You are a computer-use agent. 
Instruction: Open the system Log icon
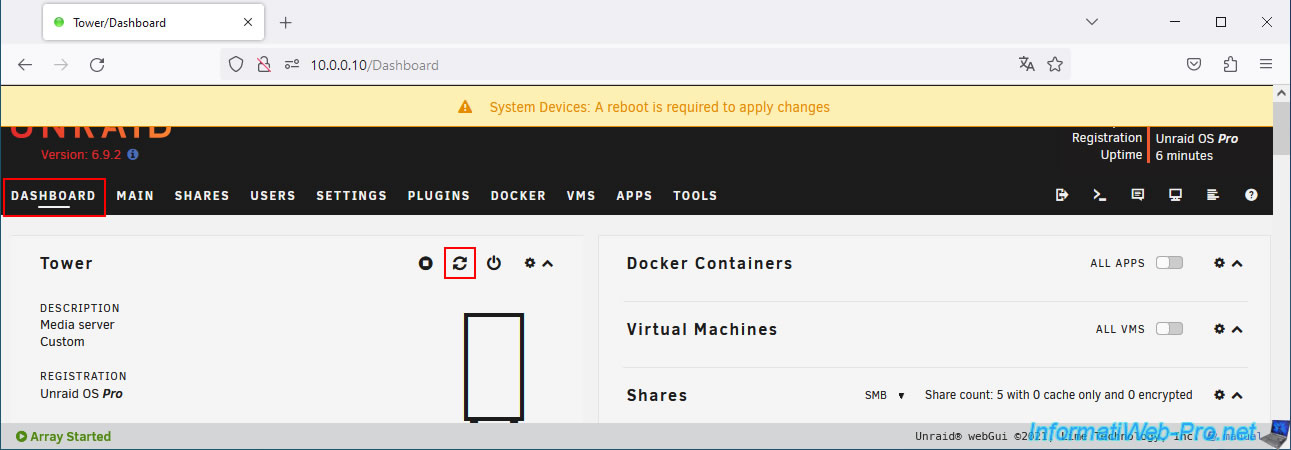1213,196
